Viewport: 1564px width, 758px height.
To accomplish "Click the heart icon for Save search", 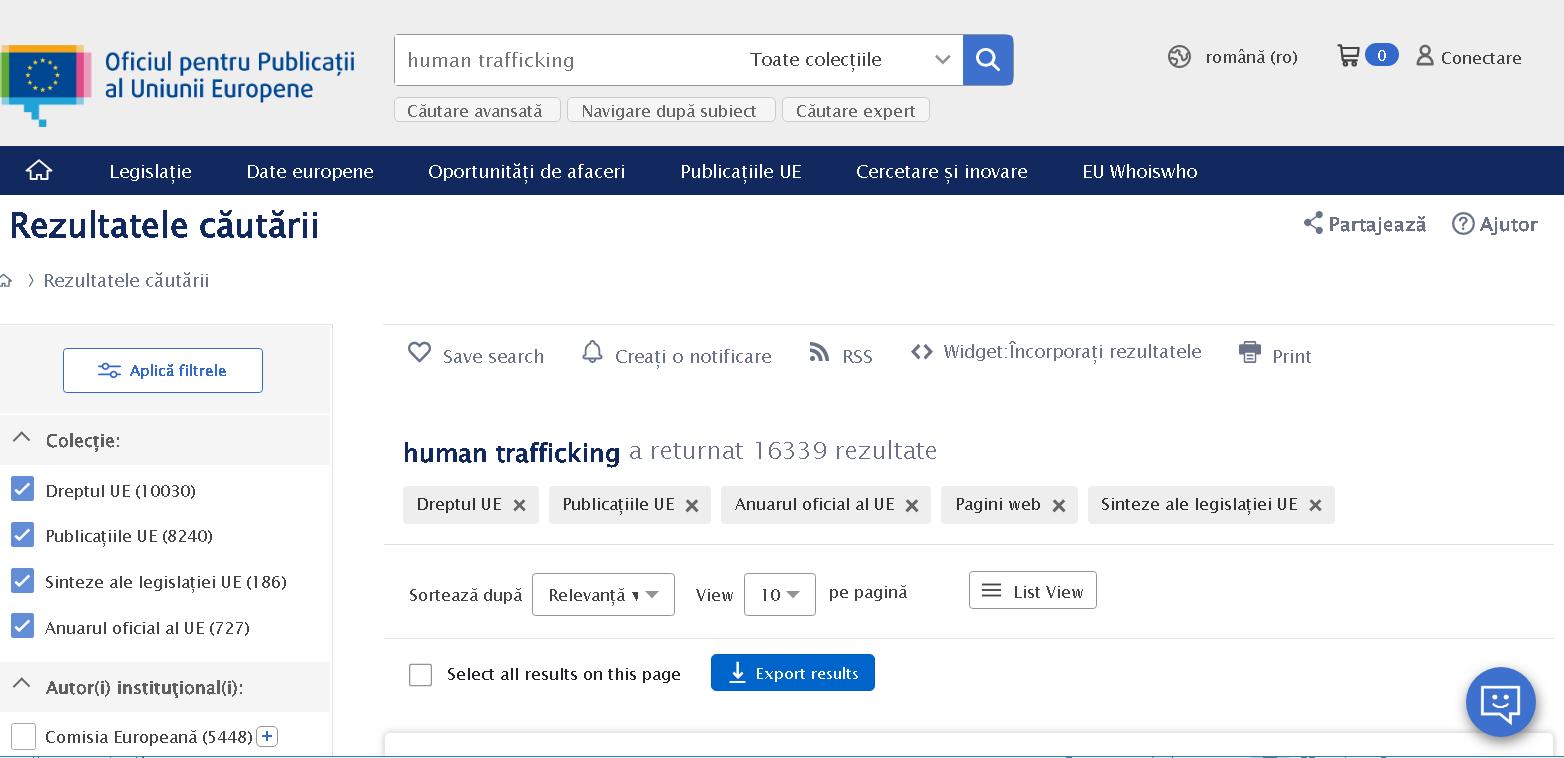I will 419,352.
